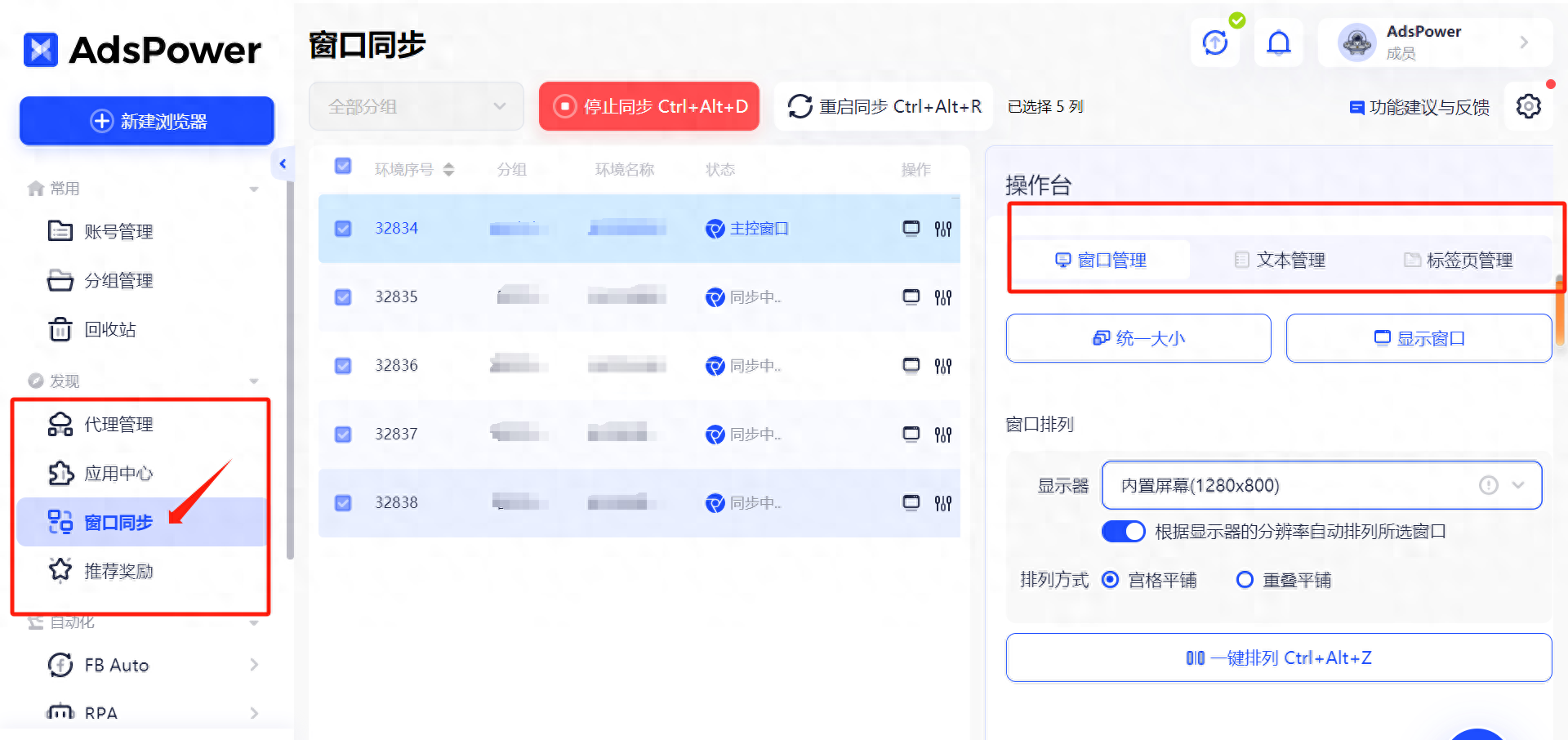
Task: Open the sliders settings icon on row 32835
Action: [x=942, y=297]
